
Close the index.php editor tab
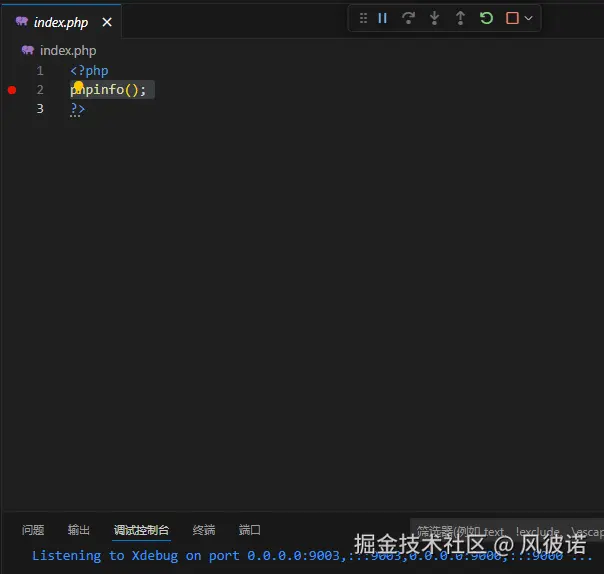tap(107, 22)
